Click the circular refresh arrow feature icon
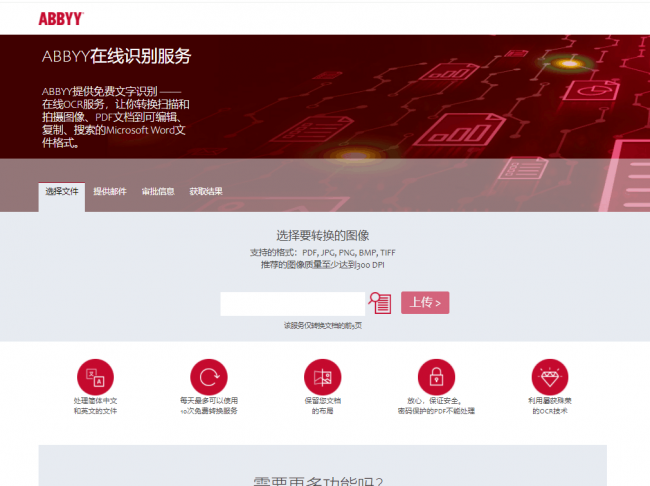The height and width of the screenshot is (486, 650). pyautogui.click(x=209, y=377)
